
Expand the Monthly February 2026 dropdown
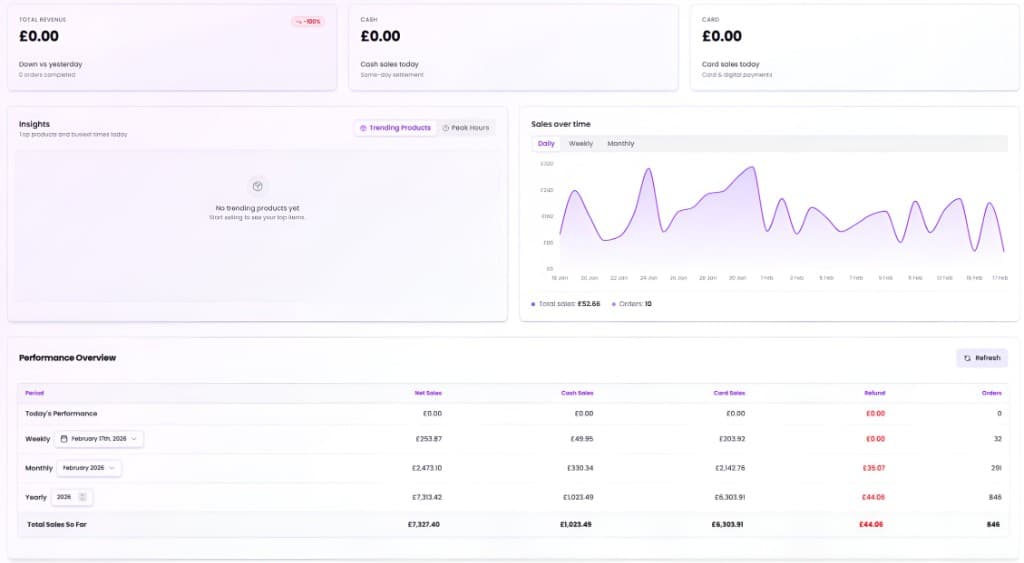pyautogui.click(x=89, y=468)
